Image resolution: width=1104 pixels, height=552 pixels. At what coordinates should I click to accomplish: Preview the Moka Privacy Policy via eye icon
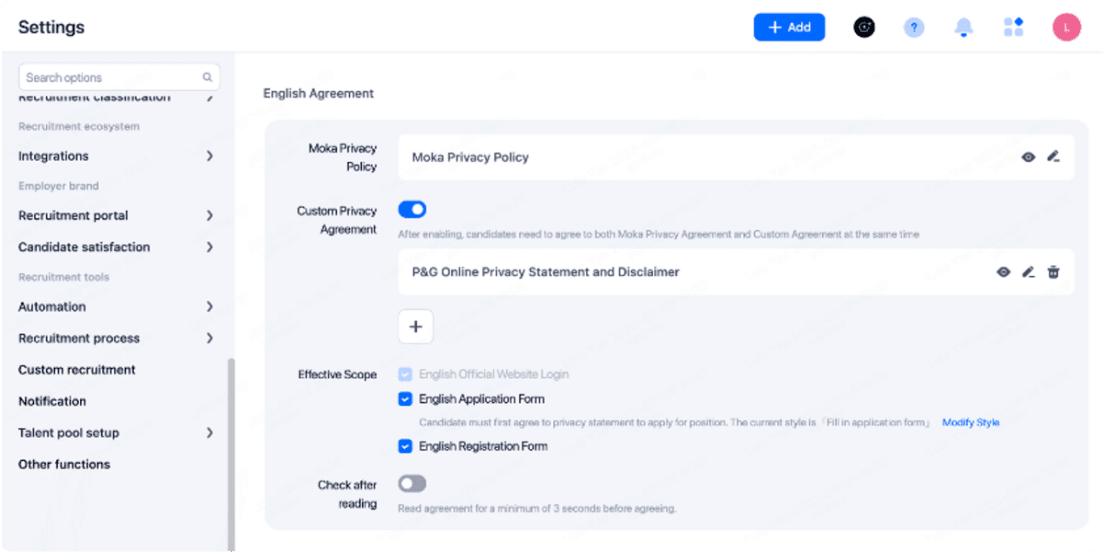[x=1028, y=157]
